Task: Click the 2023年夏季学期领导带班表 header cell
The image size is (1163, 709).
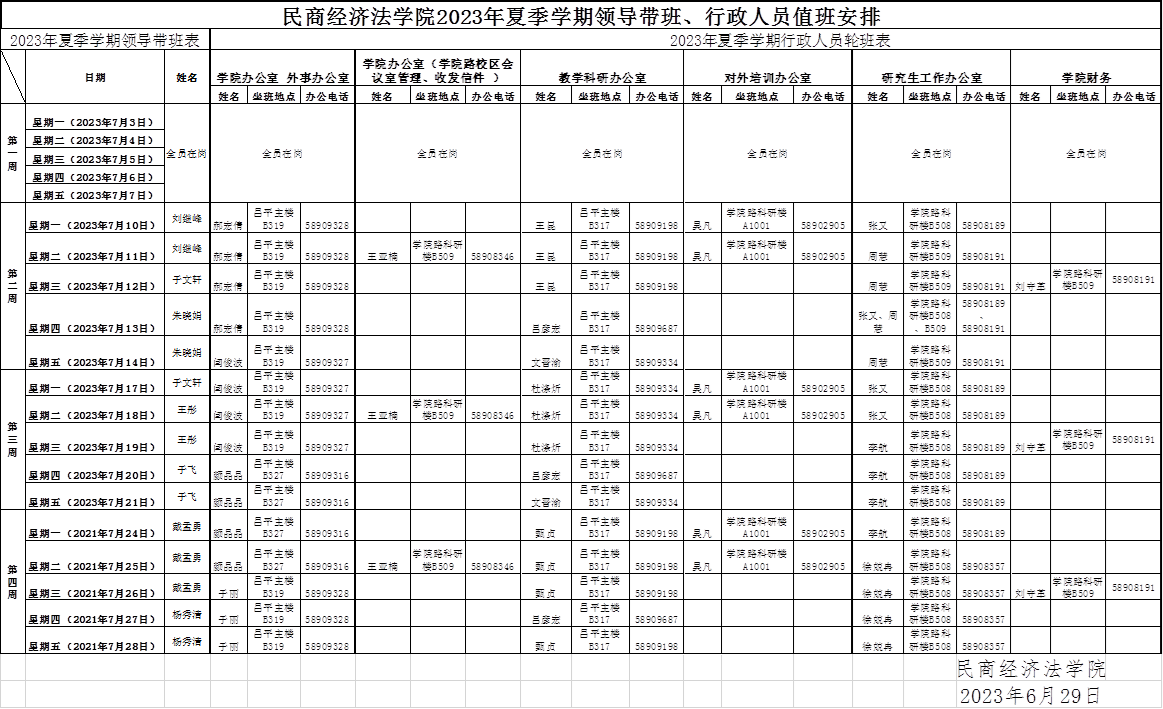Action: pos(104,41)
